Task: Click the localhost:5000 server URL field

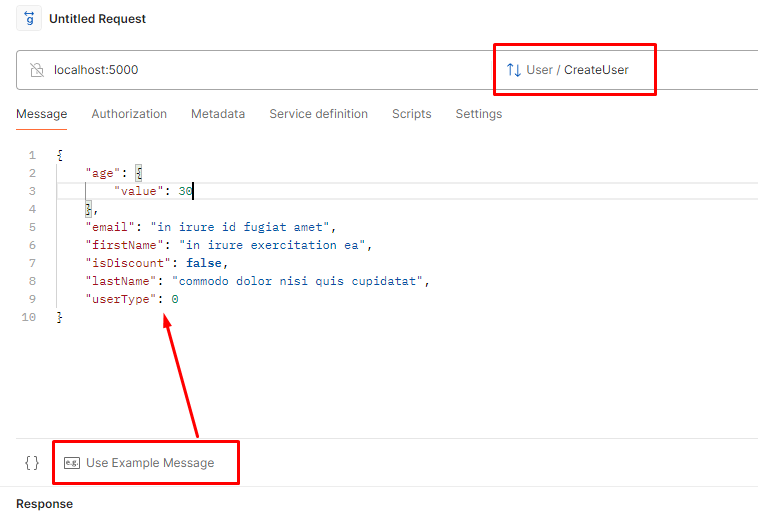Action: point(96,70)
